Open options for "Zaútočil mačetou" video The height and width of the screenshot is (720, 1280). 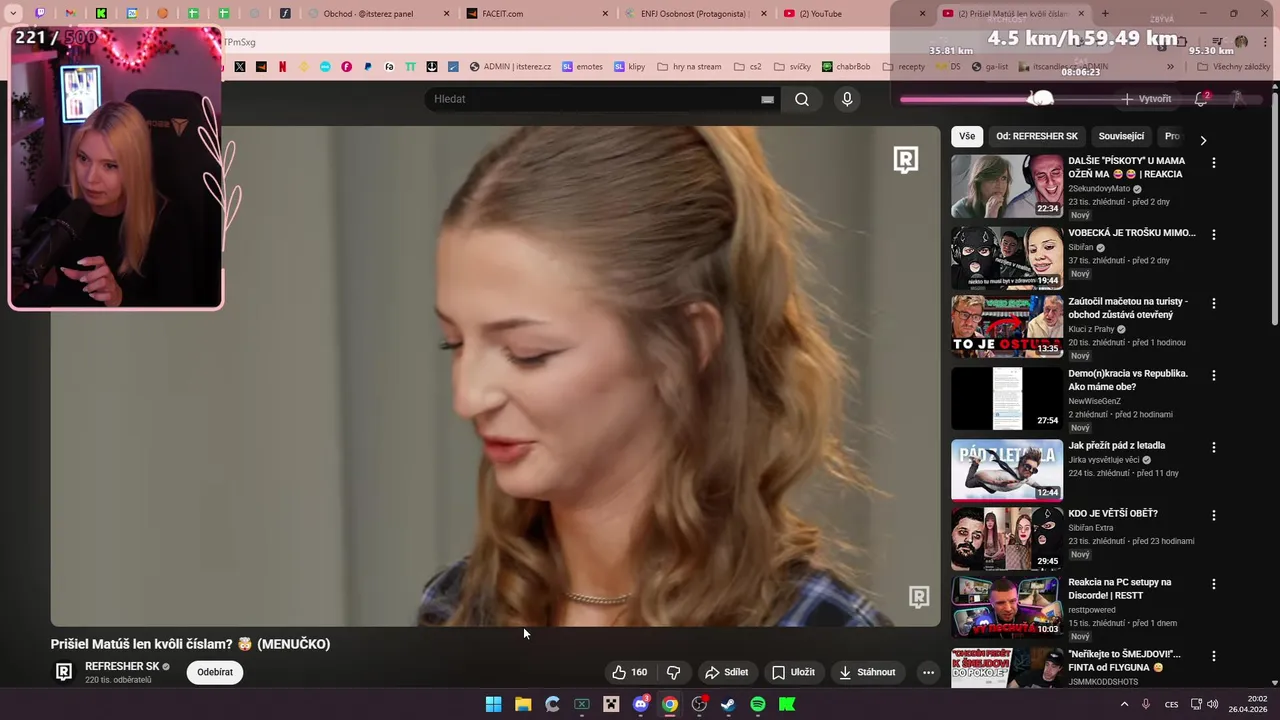[x=1214, y=303]
